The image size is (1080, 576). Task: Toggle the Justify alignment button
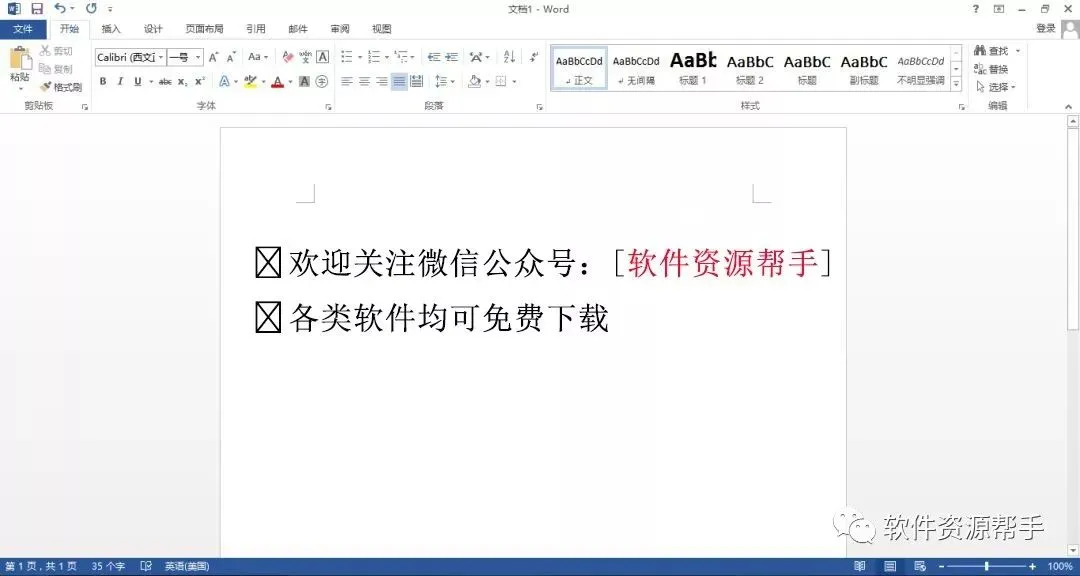pos(399,82)
